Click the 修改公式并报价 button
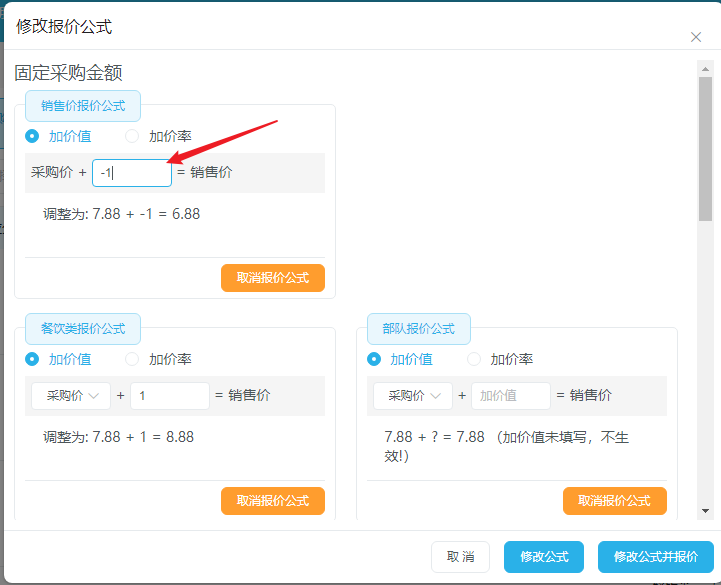 point(656,557)
